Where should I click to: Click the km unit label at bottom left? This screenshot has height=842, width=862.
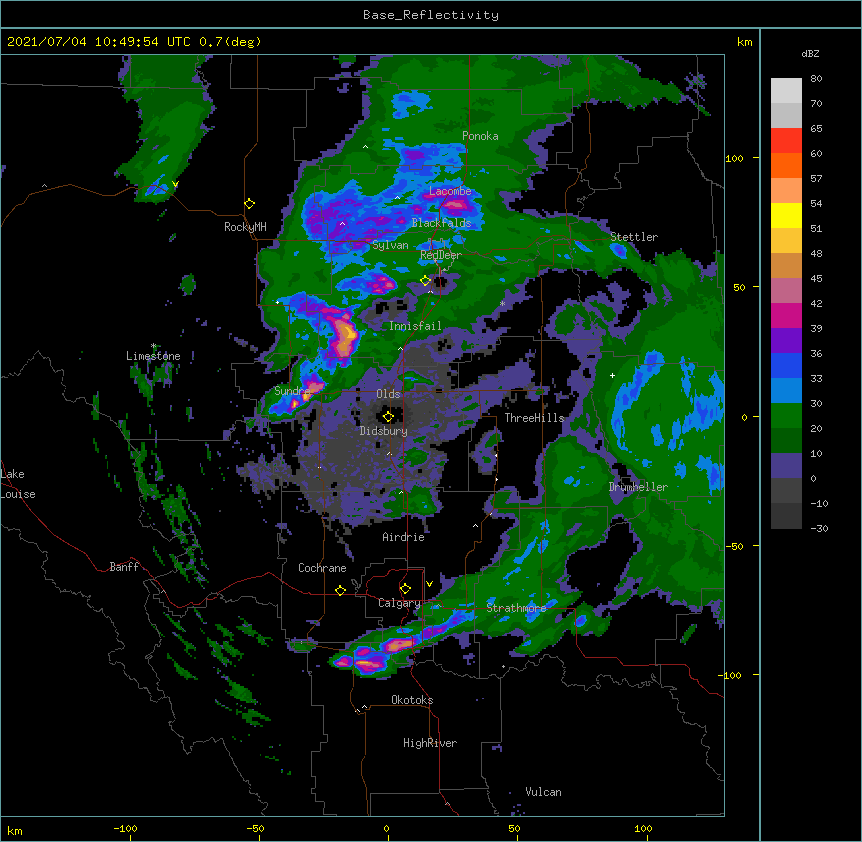point(15,831)
